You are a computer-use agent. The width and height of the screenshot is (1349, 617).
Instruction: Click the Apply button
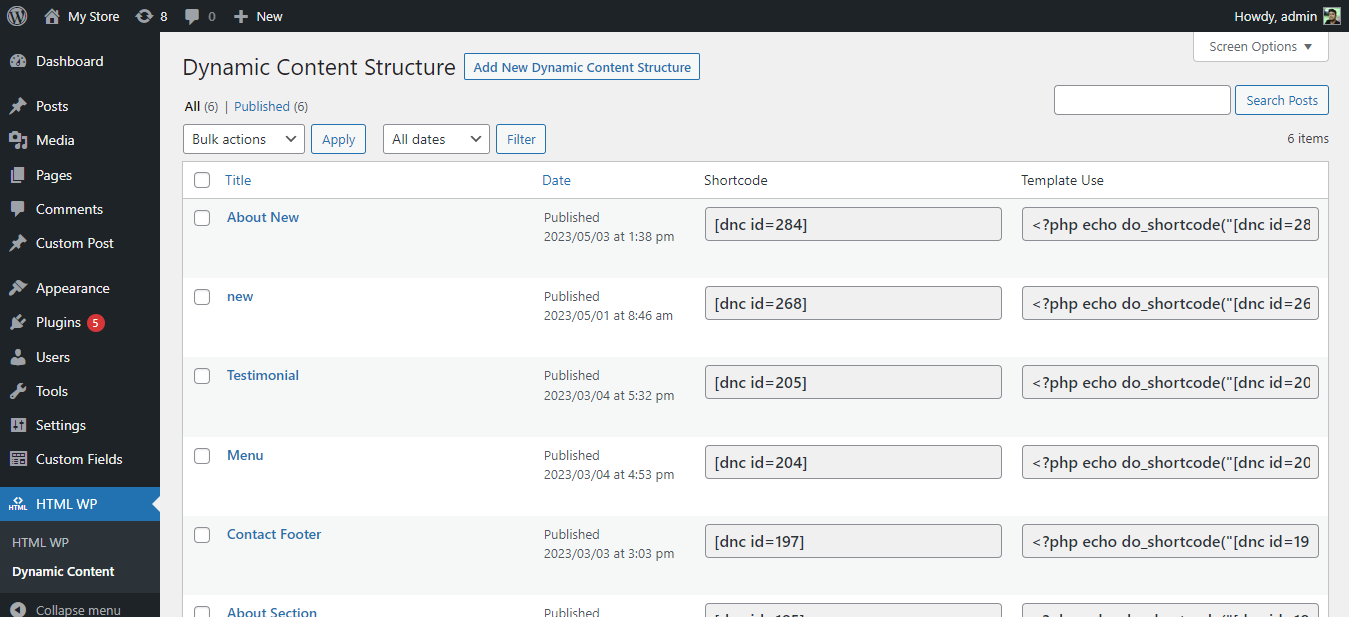338,139
